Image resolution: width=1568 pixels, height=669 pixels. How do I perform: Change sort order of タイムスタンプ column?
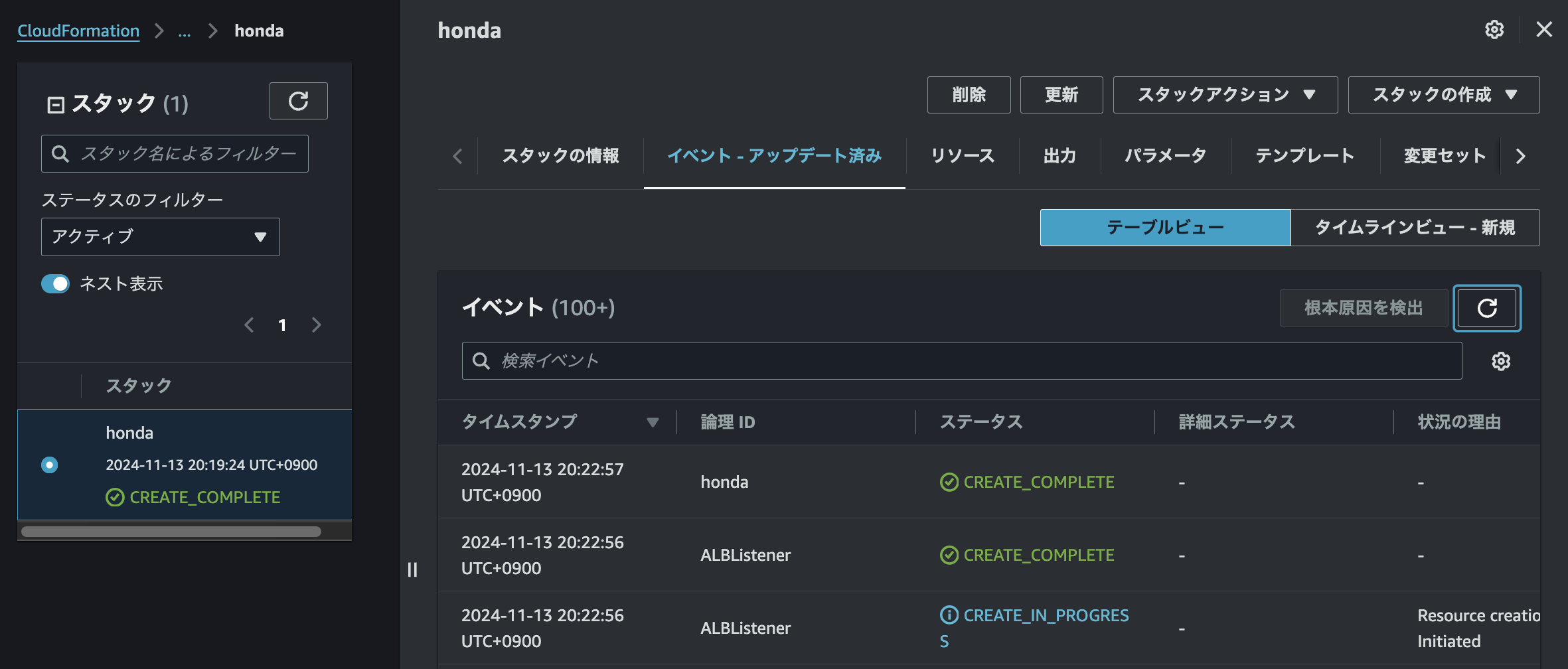tap(653, 422)
